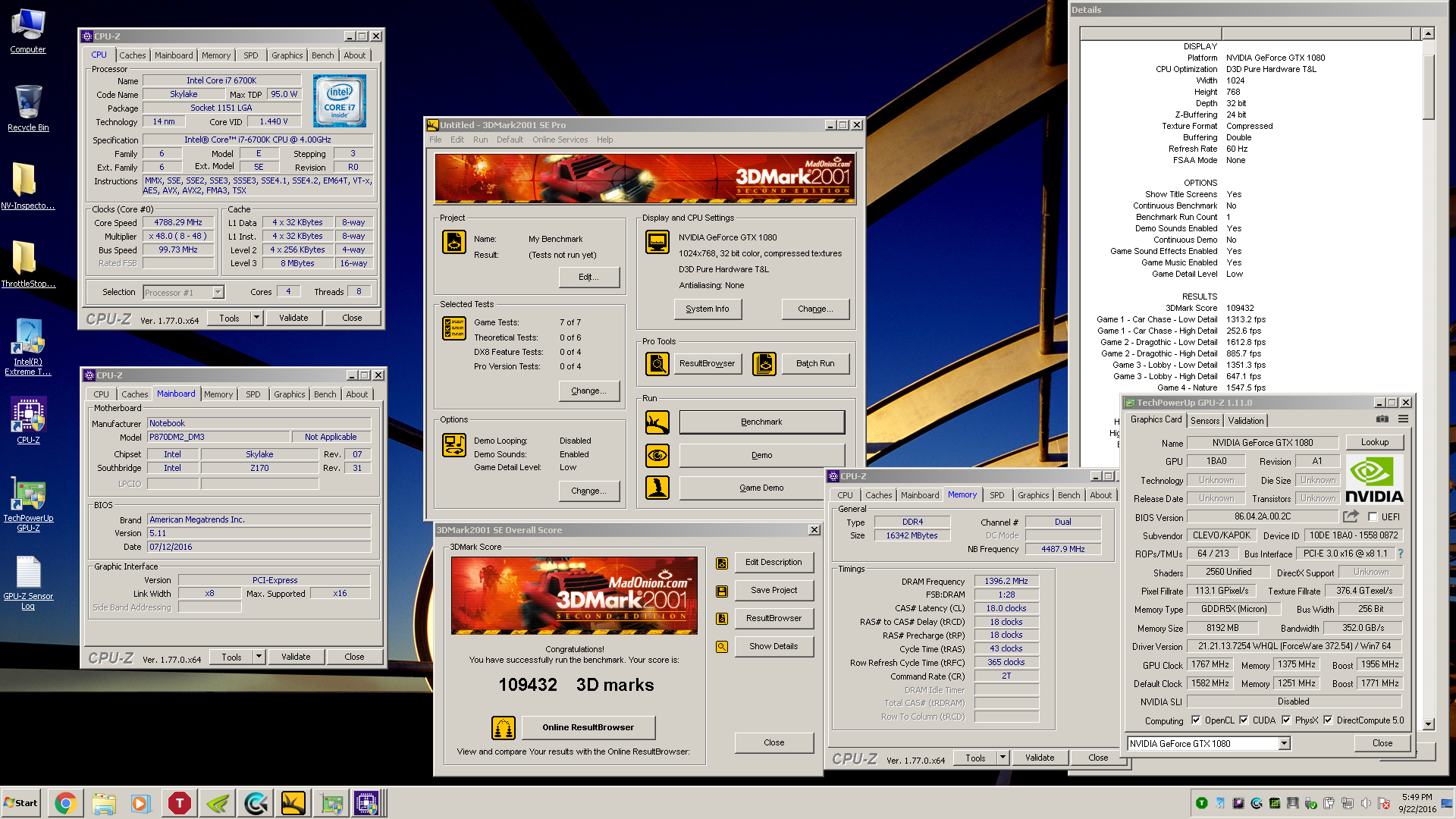This screenshot has height=819, width=1456.
Task: Toggle the OpenCL checkbox in GPU-Z
Action: 1196,720
